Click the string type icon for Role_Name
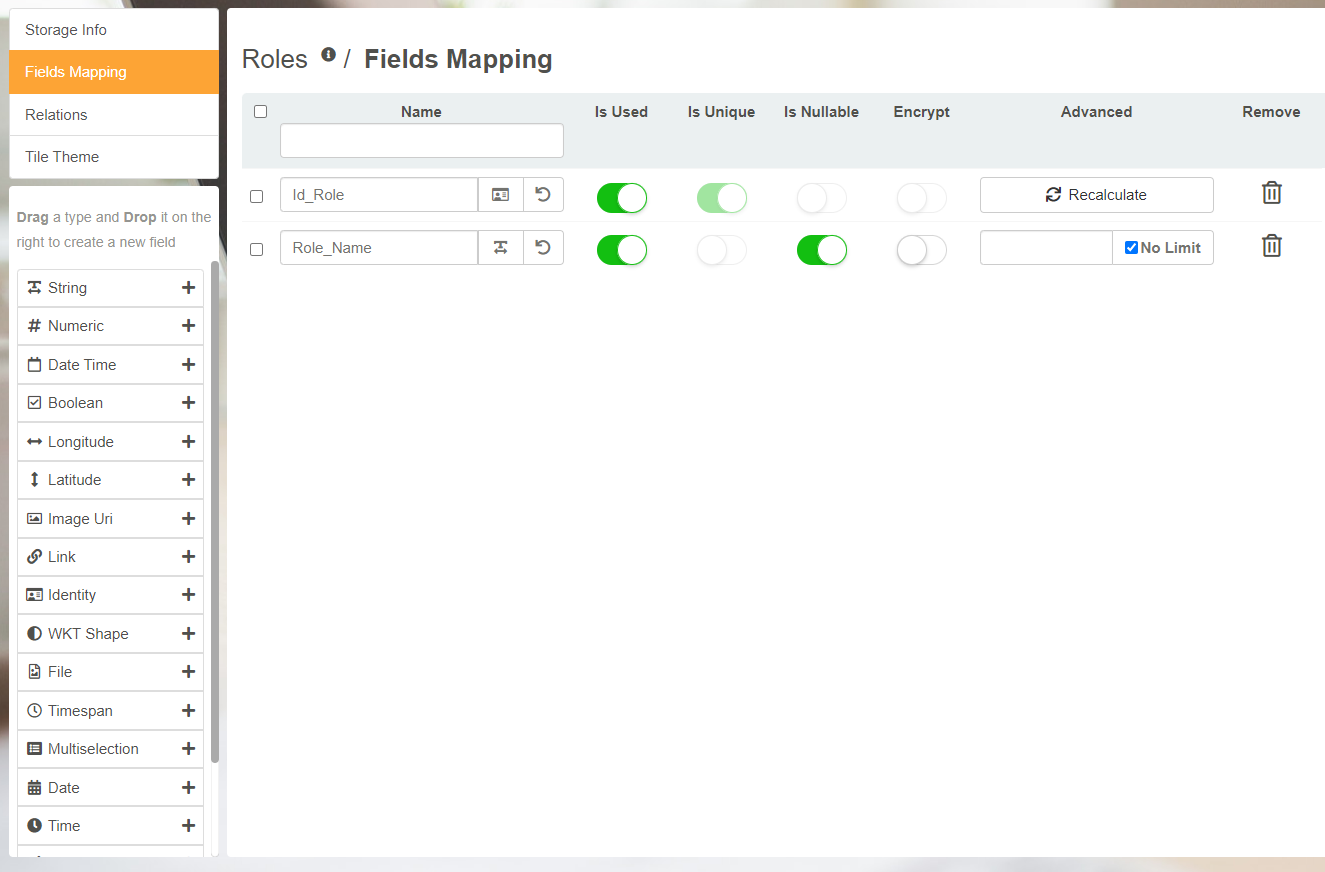1325x872 pixels. (x=501, y=248)
